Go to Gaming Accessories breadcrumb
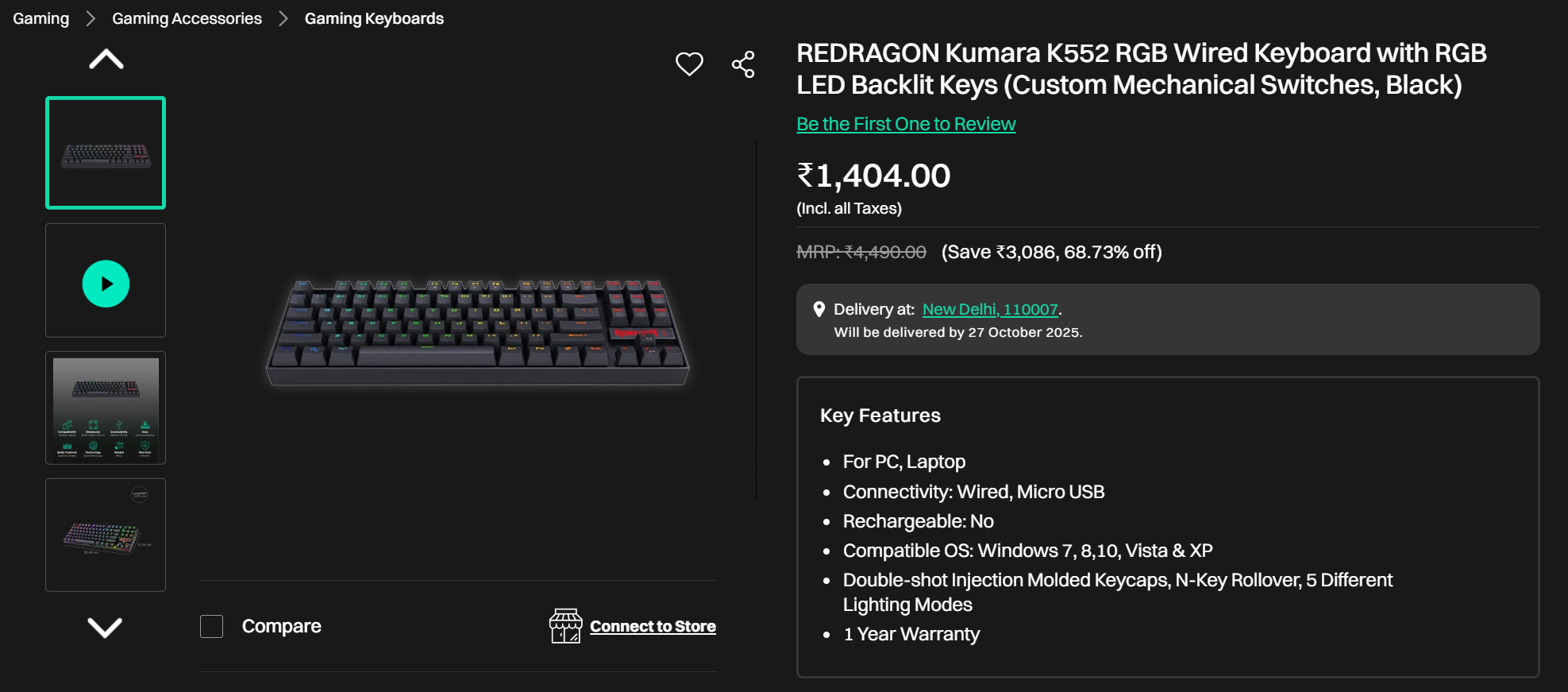Screen dimensions: 1568x692 tap(187, 18)
